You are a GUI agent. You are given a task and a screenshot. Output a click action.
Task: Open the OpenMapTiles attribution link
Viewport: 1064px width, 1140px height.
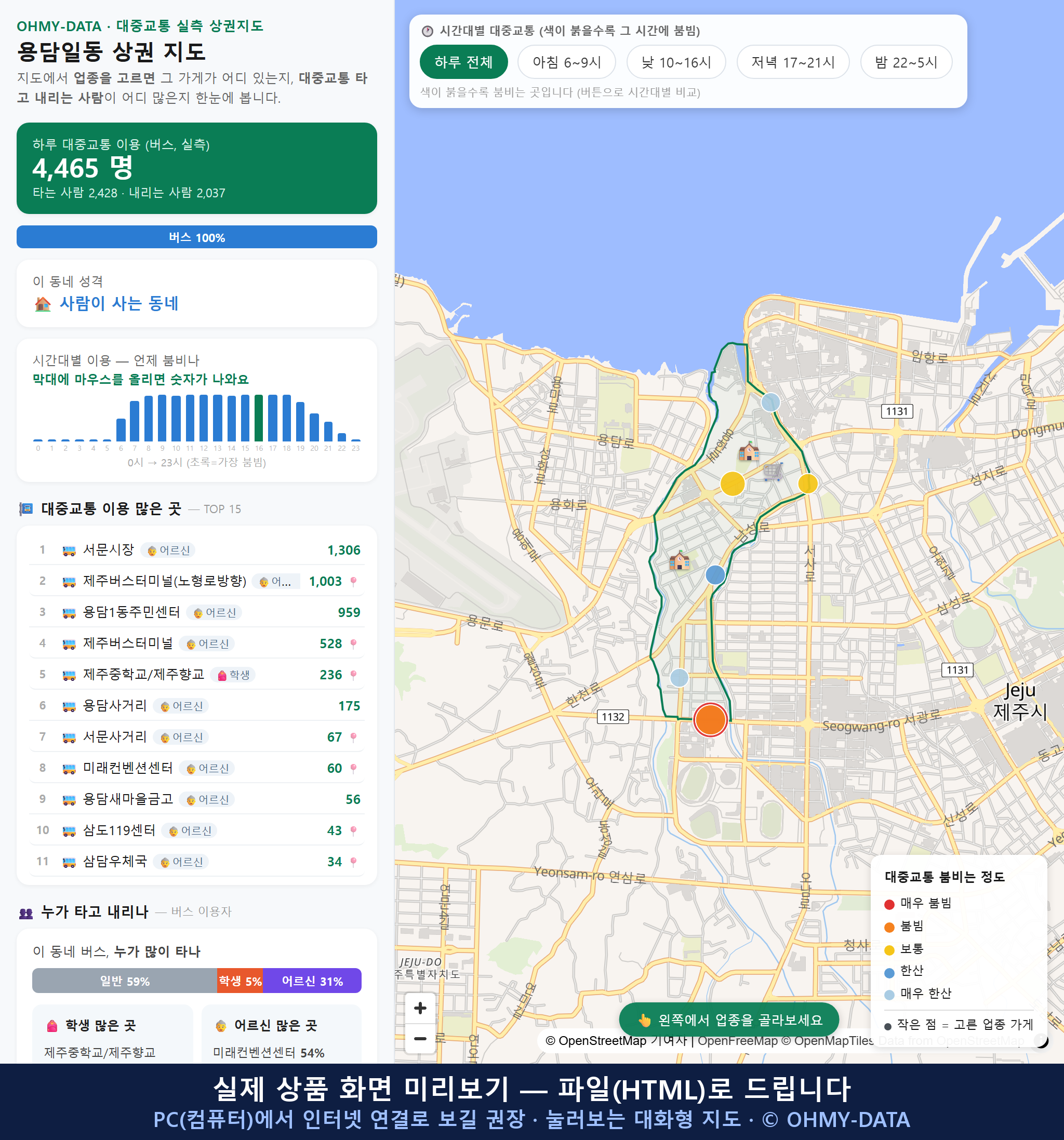click(828, 1041)
